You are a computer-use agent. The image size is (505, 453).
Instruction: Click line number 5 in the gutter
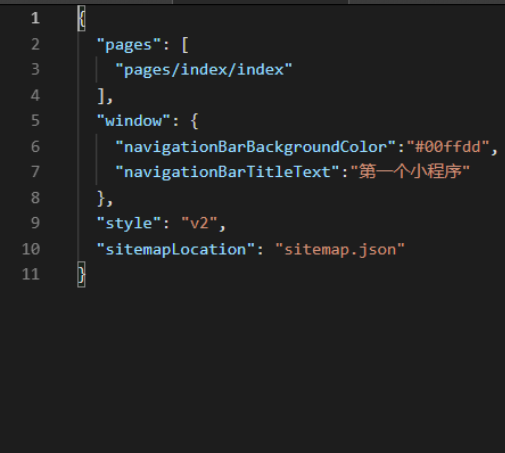(35, 121)
